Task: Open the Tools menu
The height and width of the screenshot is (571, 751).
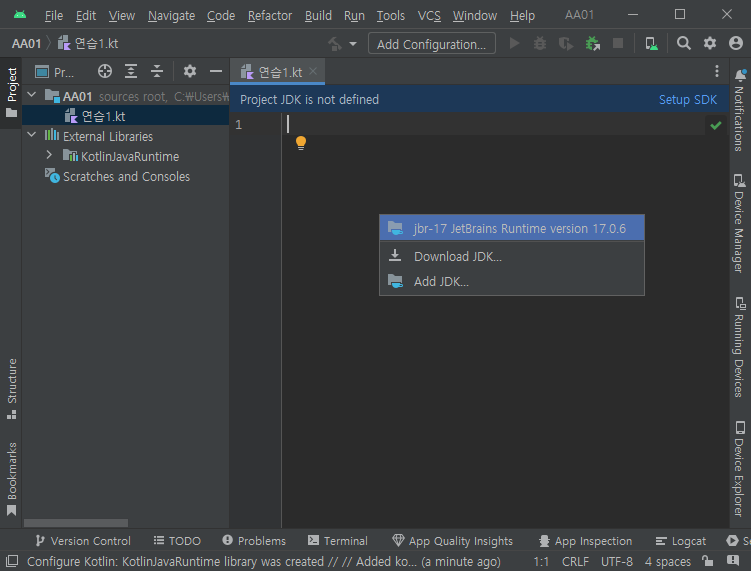Action: 390,16
